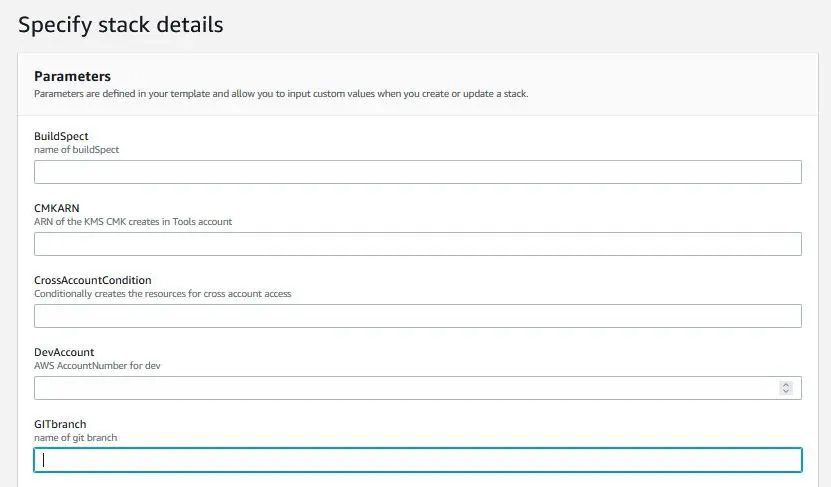Click the Parameters section description text
Screen dimensions: 831x487
point(280,94)
